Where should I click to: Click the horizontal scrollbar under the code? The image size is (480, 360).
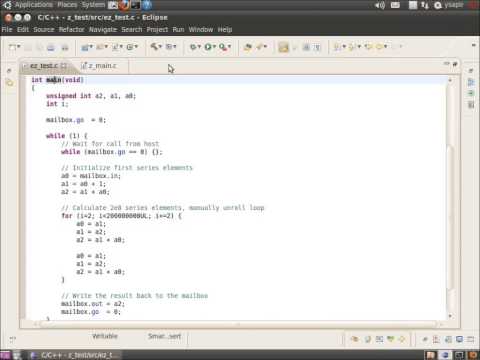pos(238,324)
